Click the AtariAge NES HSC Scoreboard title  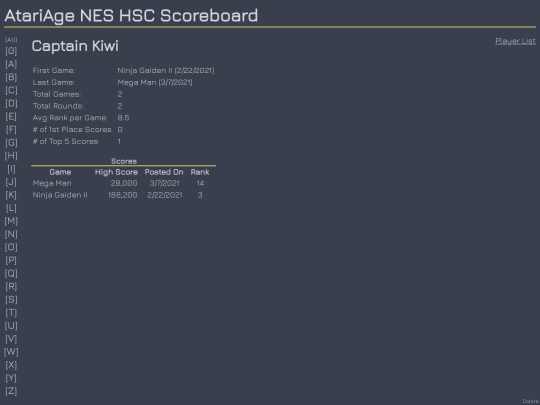131,16
